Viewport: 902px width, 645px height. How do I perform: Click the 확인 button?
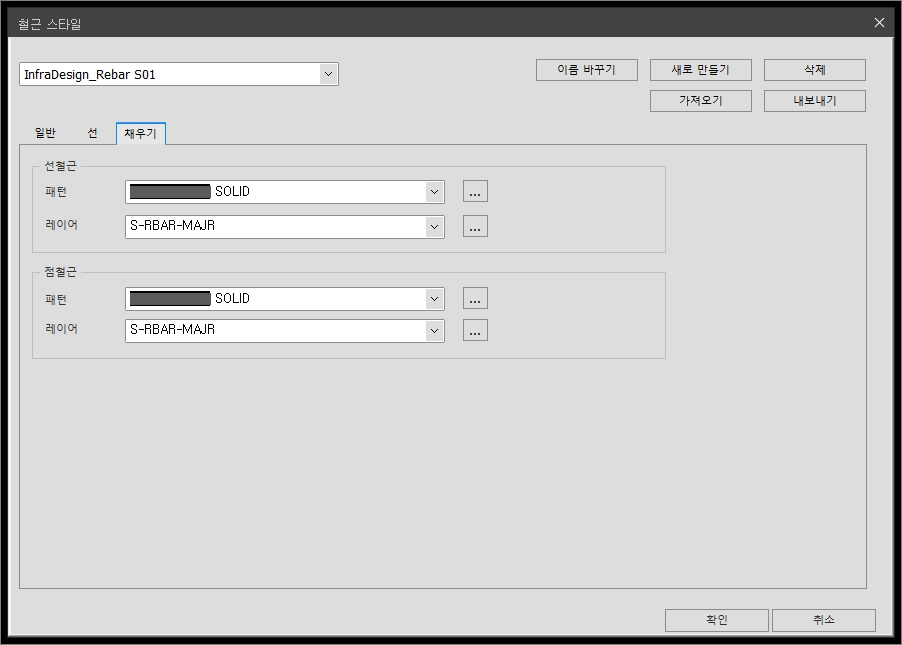pyautogui.click(x=717, y=620)
